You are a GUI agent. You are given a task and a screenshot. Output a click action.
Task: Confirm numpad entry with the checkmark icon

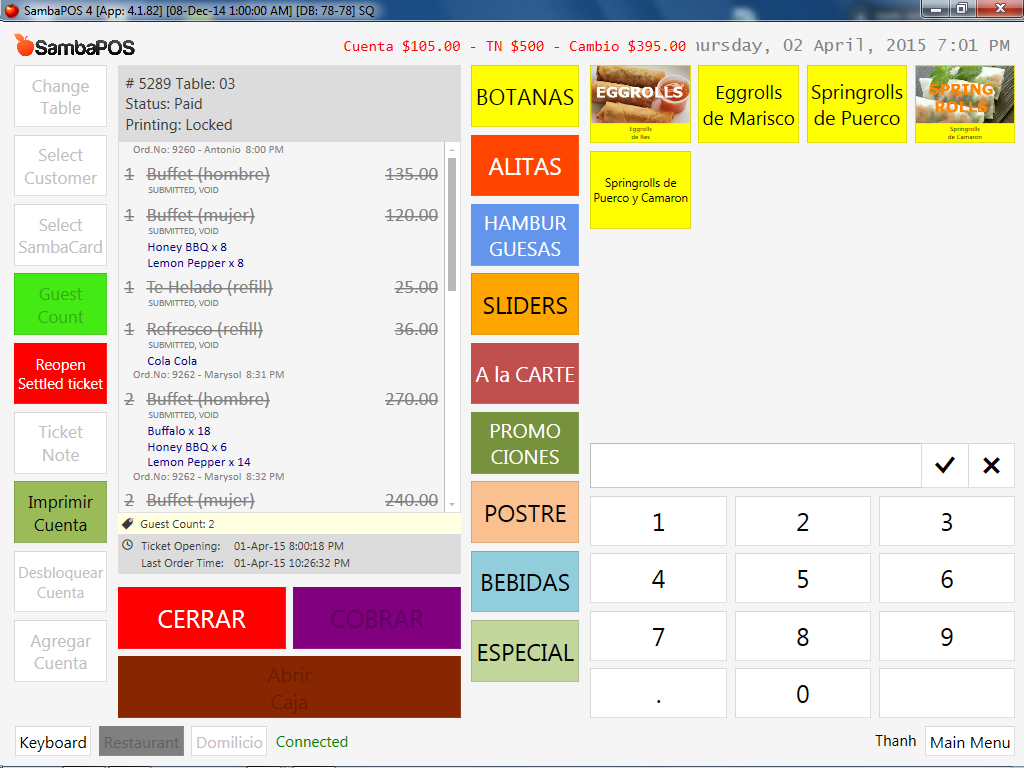pyautogui.click(x=944, y=465)
